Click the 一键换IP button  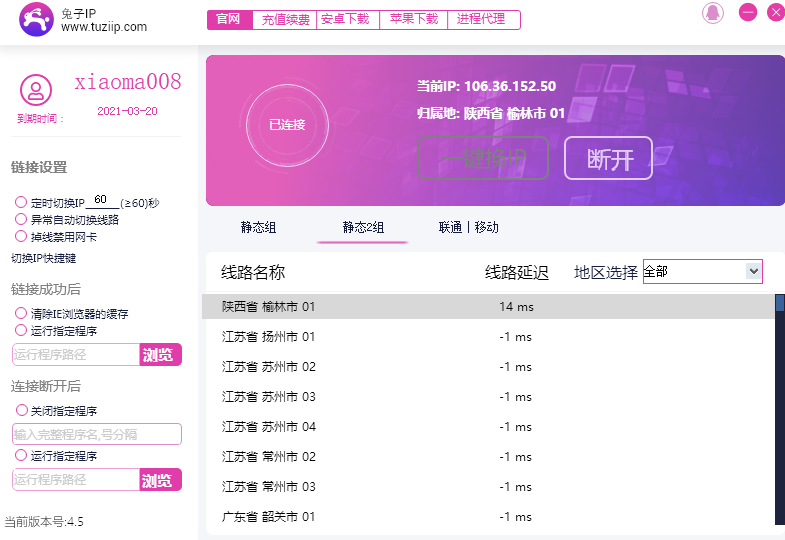point(483,158)
